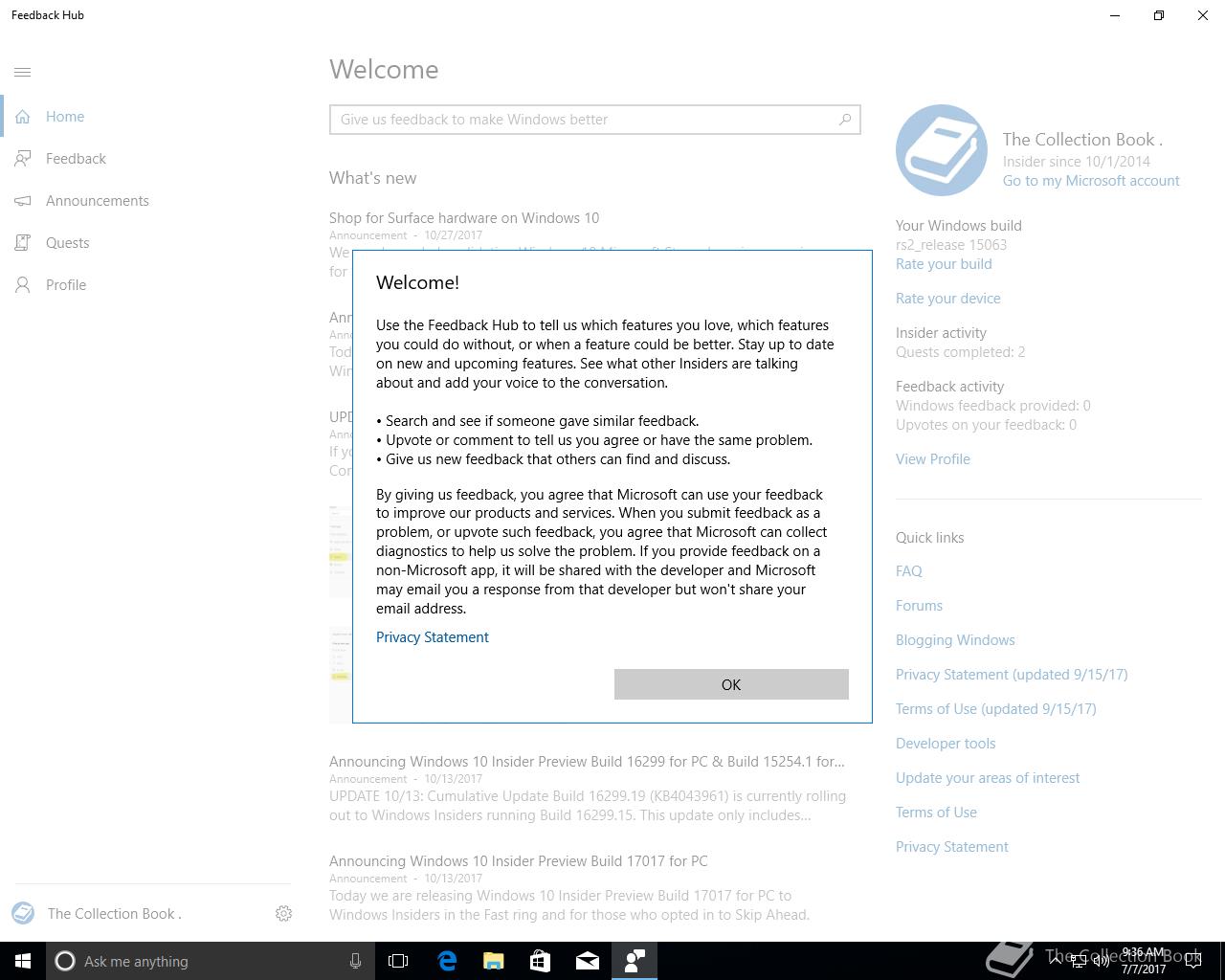1225x980 pixels.
Task: Click the Home icon in sidebar
Action: pyautogui.click(x=23, y=117)
